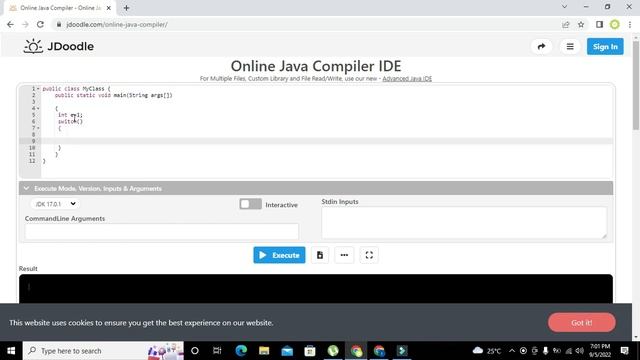Dismiss cookie notice with Got it!
This screenshot has width=640, height=360.
pos(582,322)
